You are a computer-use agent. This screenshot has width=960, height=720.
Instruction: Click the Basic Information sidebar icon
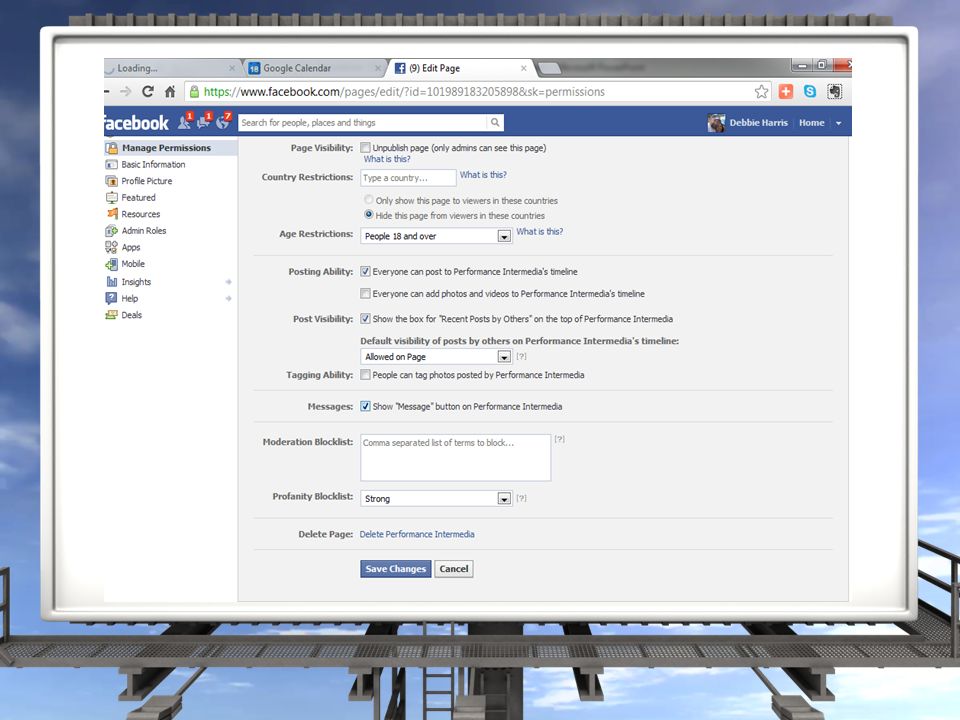pos(111,165)
